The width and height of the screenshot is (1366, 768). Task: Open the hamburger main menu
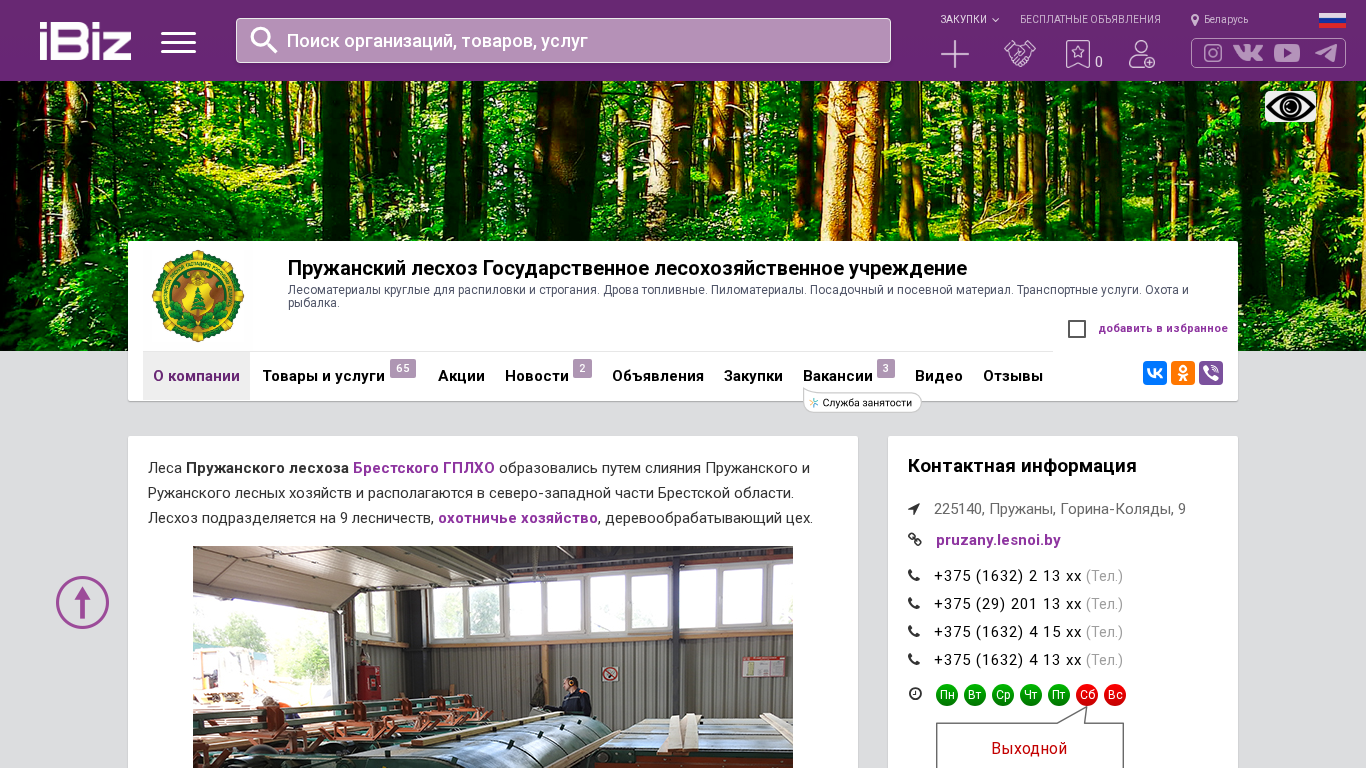(178, 42)
